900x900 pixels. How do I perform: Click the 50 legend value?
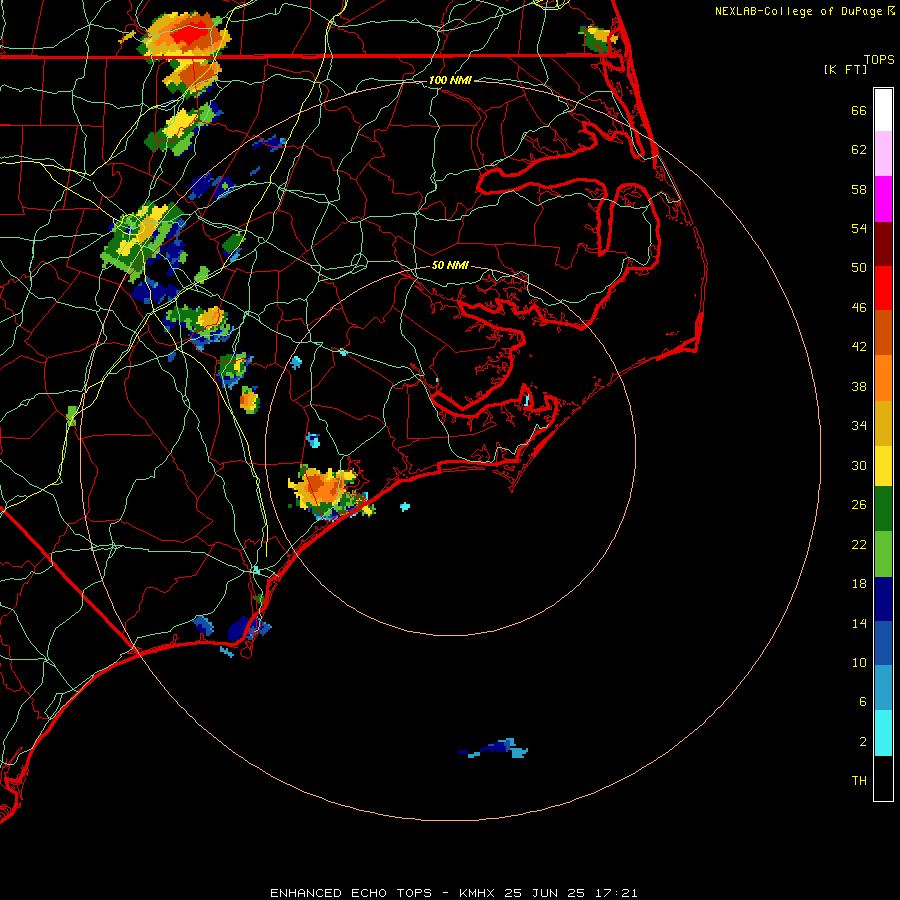[859, 268]
